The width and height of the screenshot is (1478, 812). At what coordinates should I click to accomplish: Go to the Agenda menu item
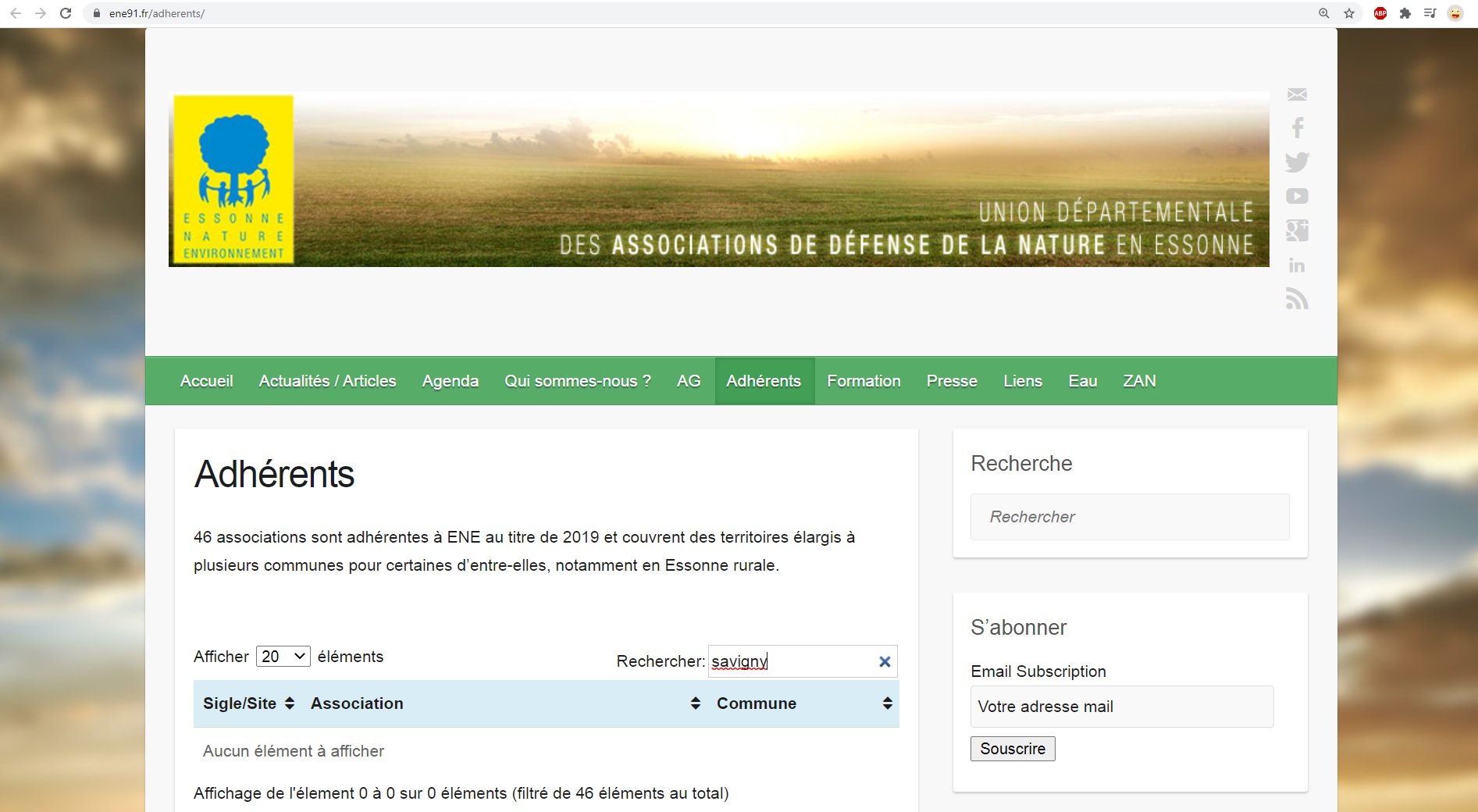click(x=450, y=381)
